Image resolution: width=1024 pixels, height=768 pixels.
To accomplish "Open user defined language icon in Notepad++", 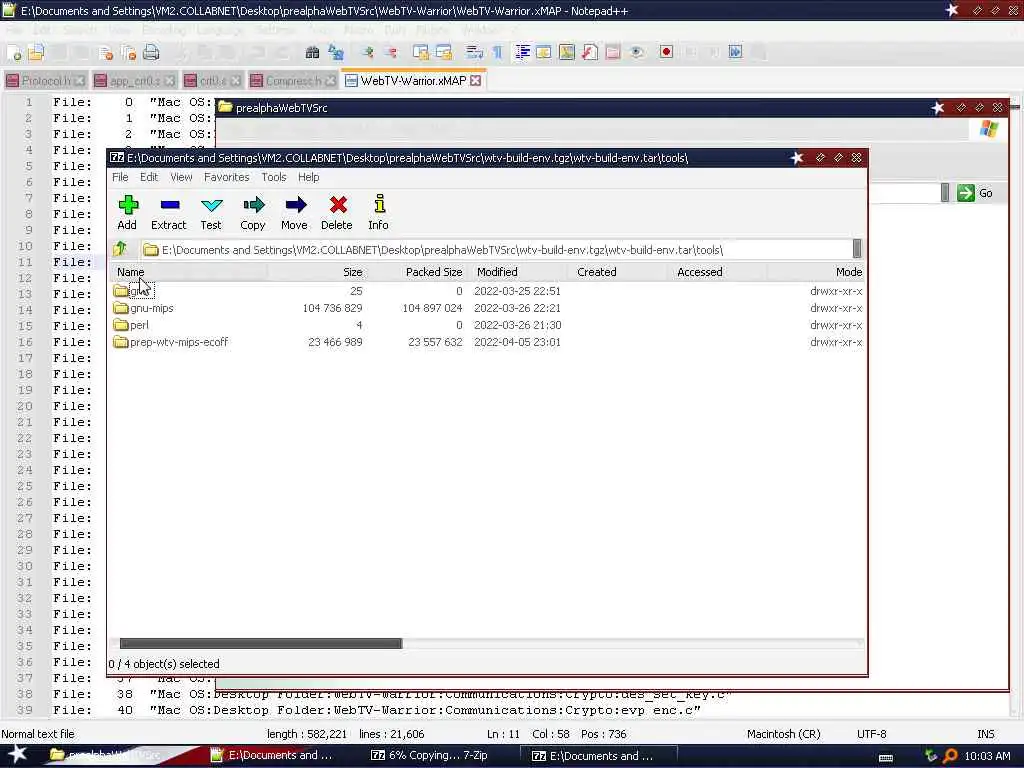I will click(543, 52).
